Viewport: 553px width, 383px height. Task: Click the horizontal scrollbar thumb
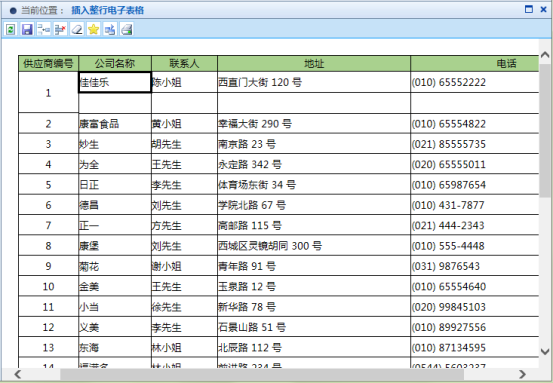[262, 374]
